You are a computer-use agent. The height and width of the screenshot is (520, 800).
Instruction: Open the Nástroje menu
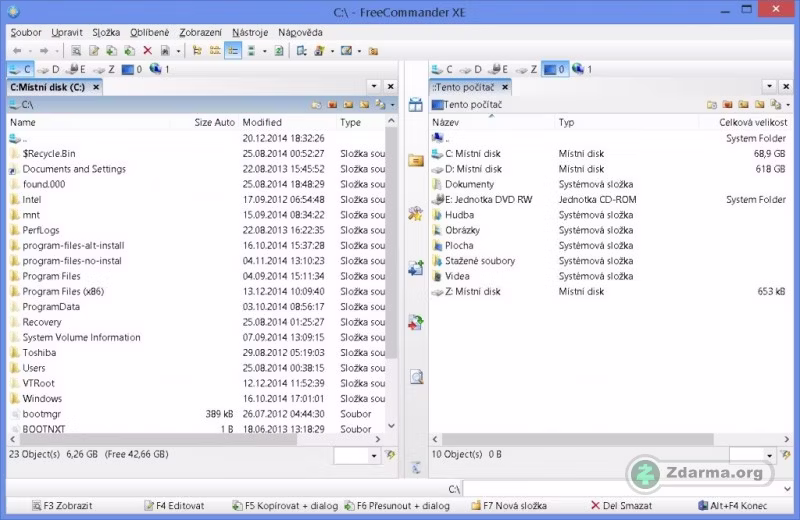pyautogui.click(x=250, y=32)
